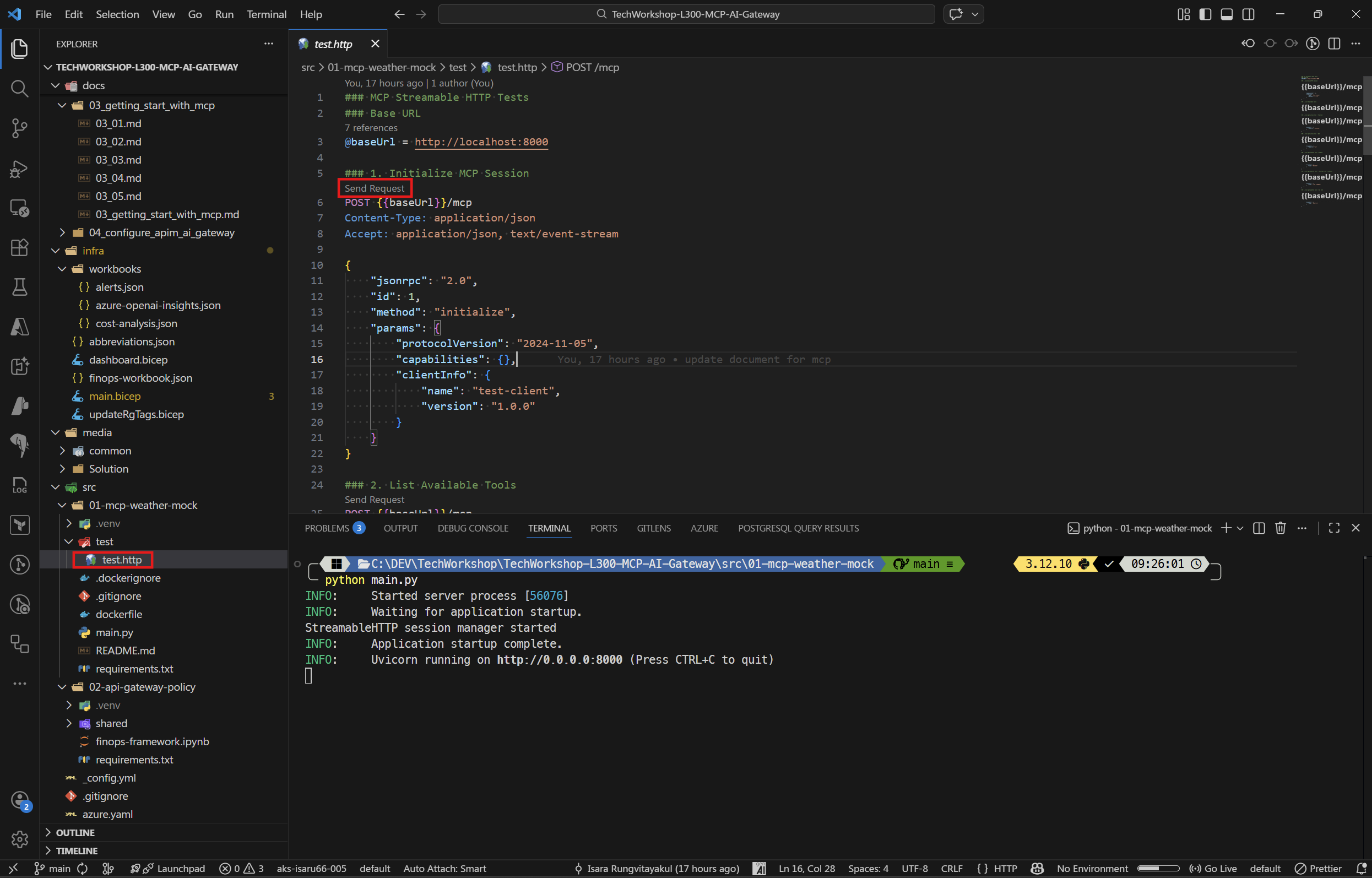Switch to the PROBLEMS tab
Image resolution: width=1372 pixels, height=878 pixels.
pos(334,528)
